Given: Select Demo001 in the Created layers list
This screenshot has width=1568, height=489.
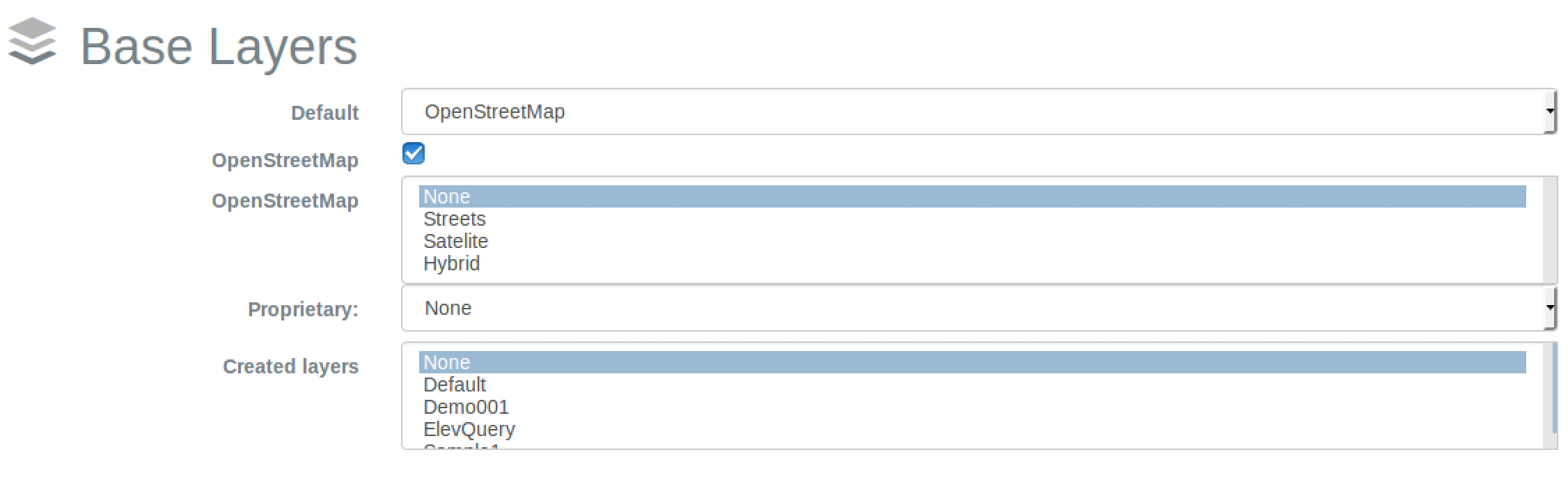Looking at the screenshot, I should 466,407.
